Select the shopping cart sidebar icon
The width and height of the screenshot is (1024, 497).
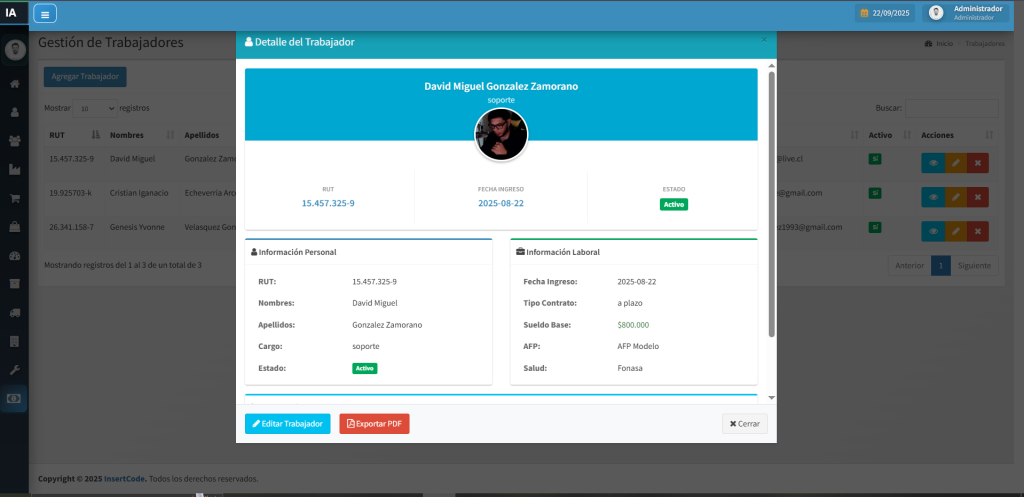pos(14,198)
